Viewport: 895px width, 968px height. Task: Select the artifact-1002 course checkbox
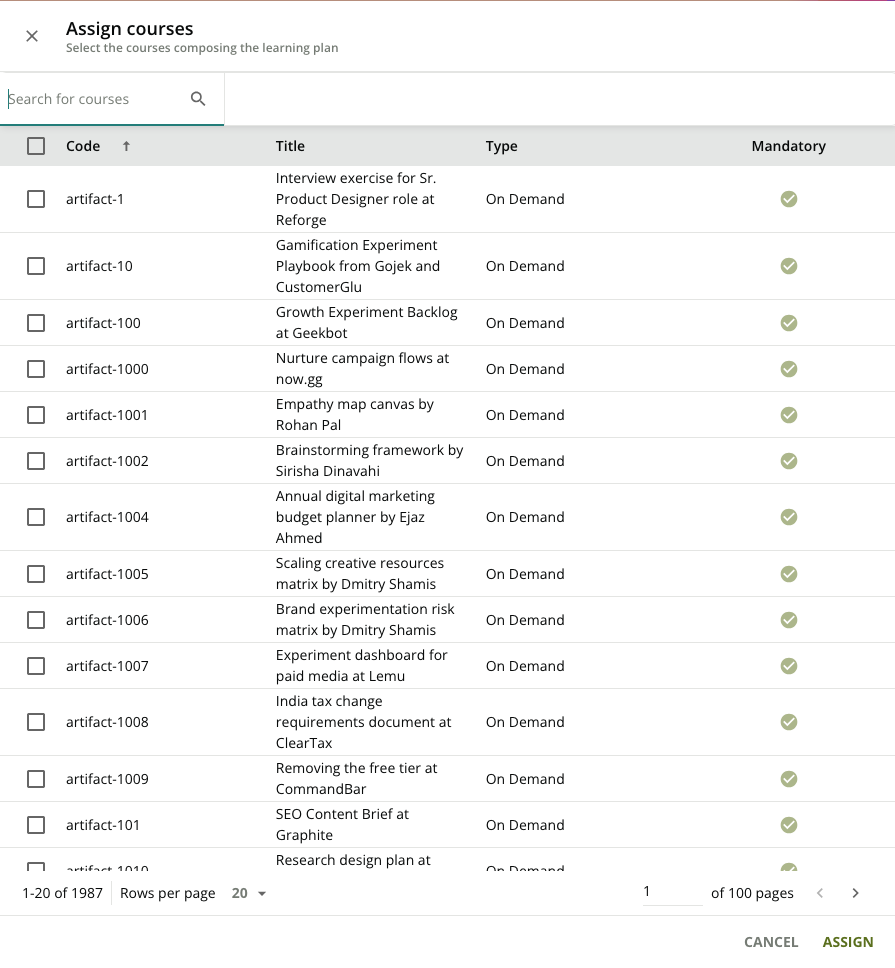(36, 461)
